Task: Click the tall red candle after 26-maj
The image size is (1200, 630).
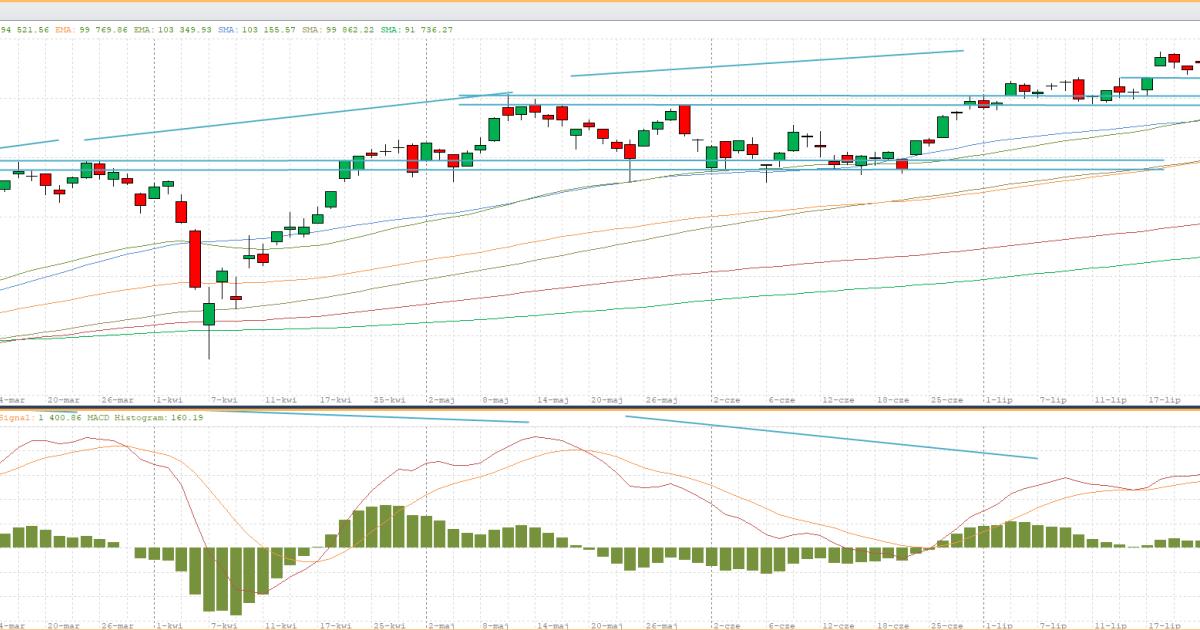Action: coord(685,120)
